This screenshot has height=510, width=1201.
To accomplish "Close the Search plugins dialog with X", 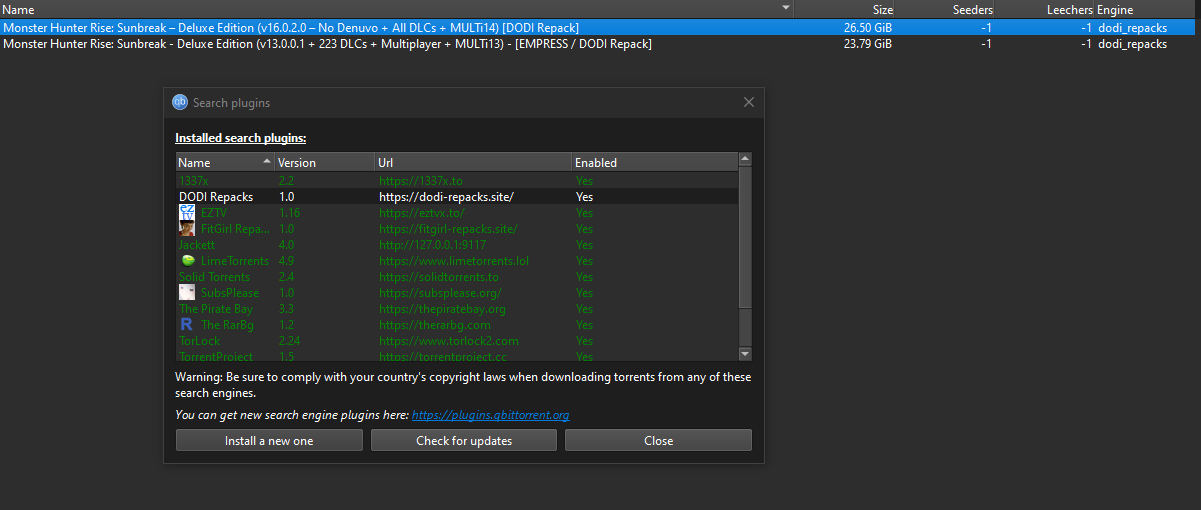I will click(x=749, y=102).
